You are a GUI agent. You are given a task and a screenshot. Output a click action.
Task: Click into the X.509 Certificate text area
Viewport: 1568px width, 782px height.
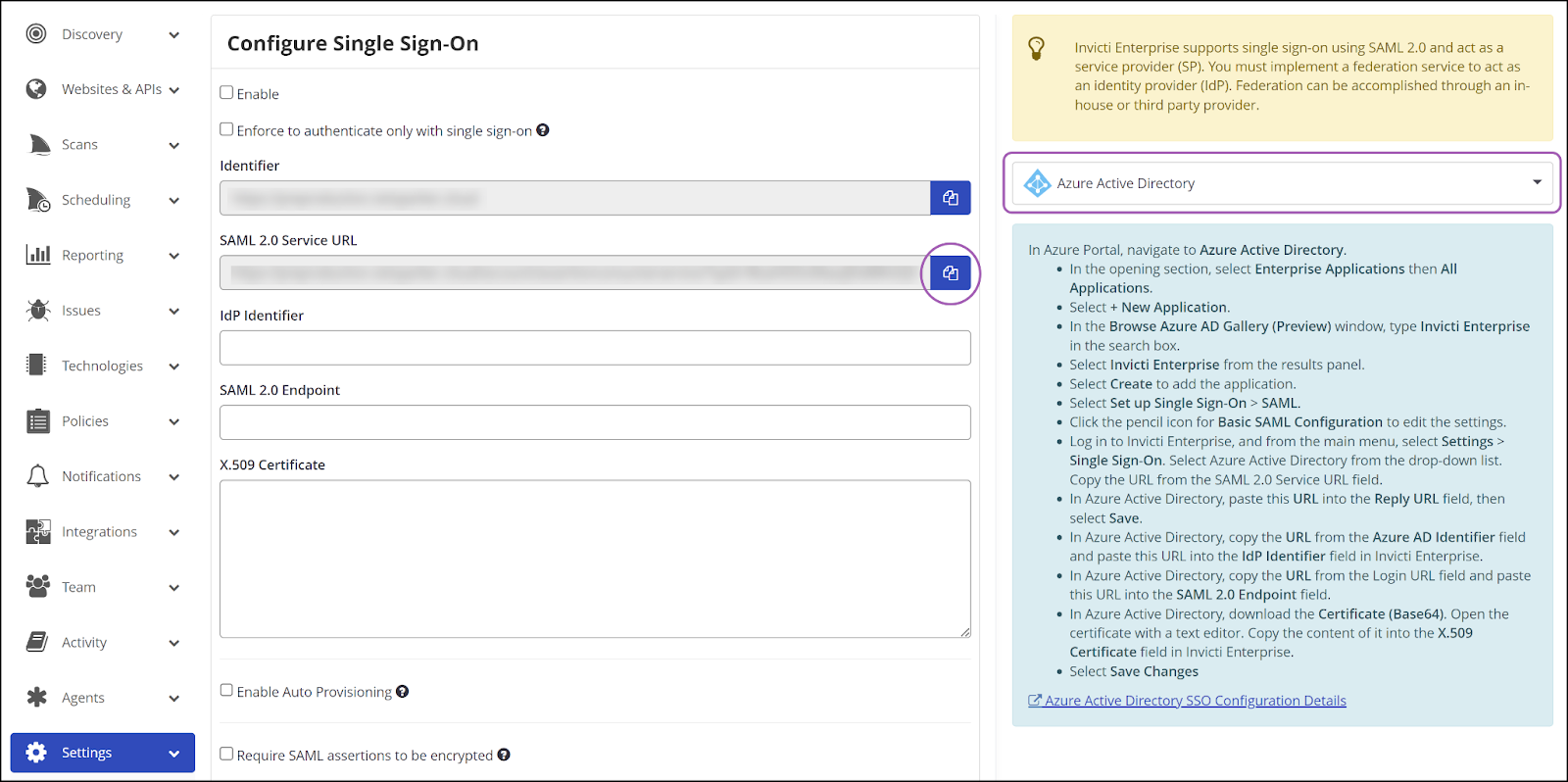[595, 559]
